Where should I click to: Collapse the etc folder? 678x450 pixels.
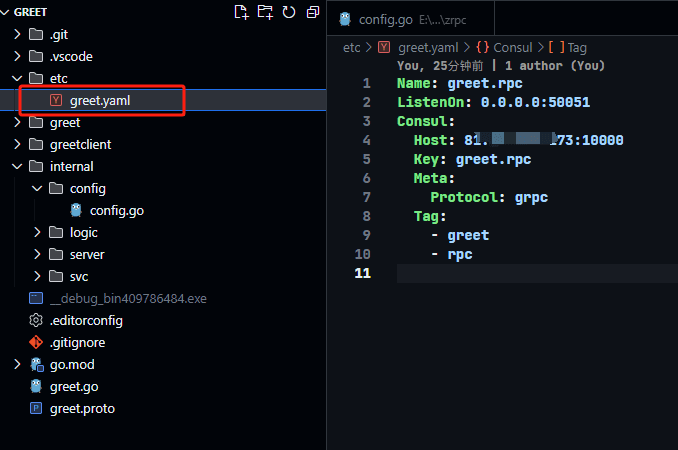pos(17,78)
